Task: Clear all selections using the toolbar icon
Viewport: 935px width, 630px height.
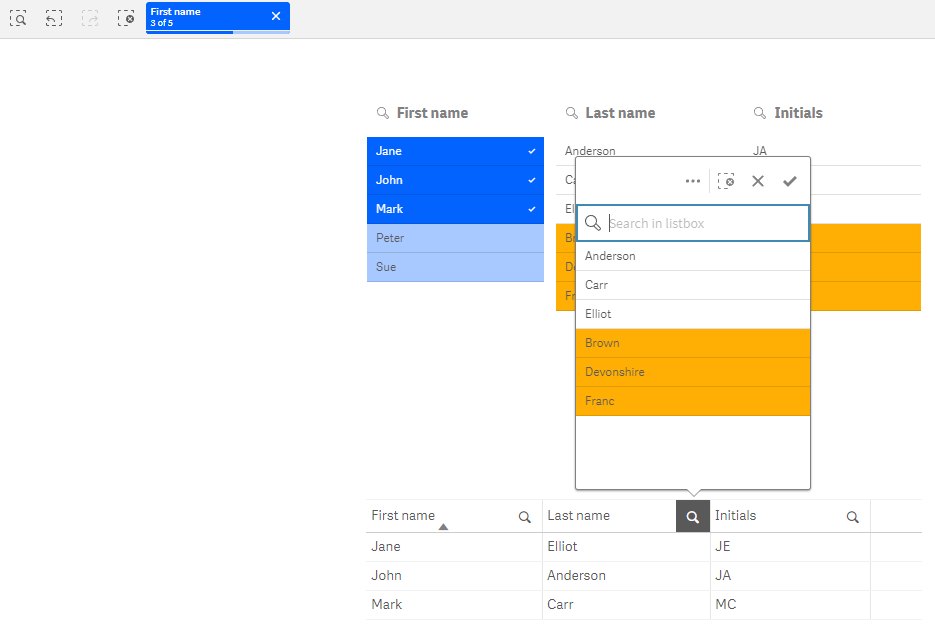Action: 125,17
